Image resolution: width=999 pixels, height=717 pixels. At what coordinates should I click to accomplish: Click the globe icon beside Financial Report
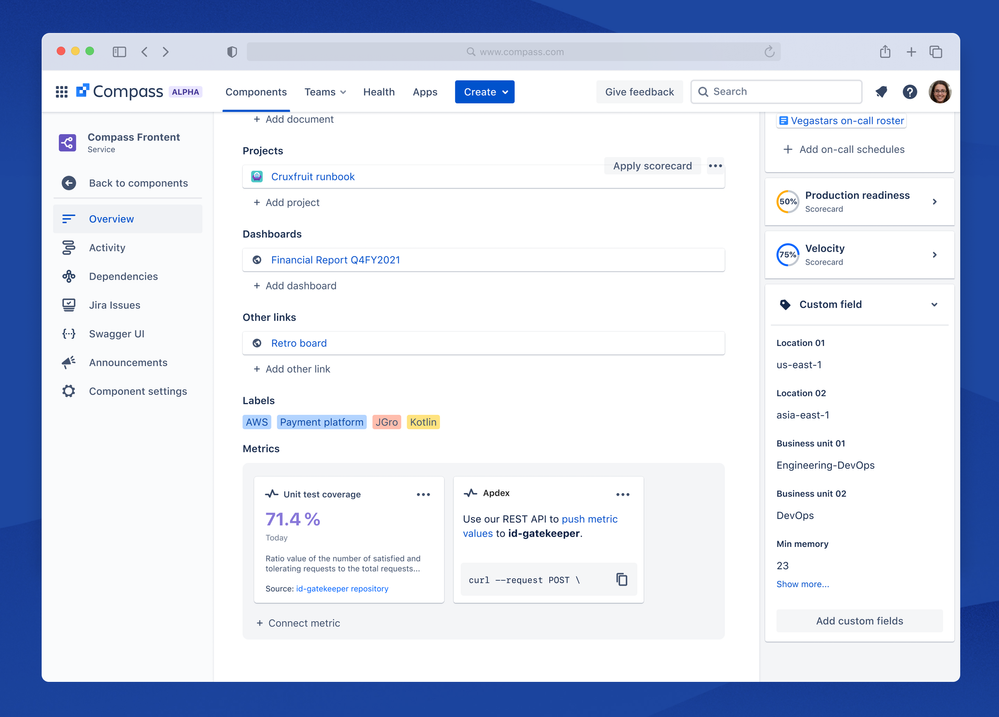pos(257,260)
